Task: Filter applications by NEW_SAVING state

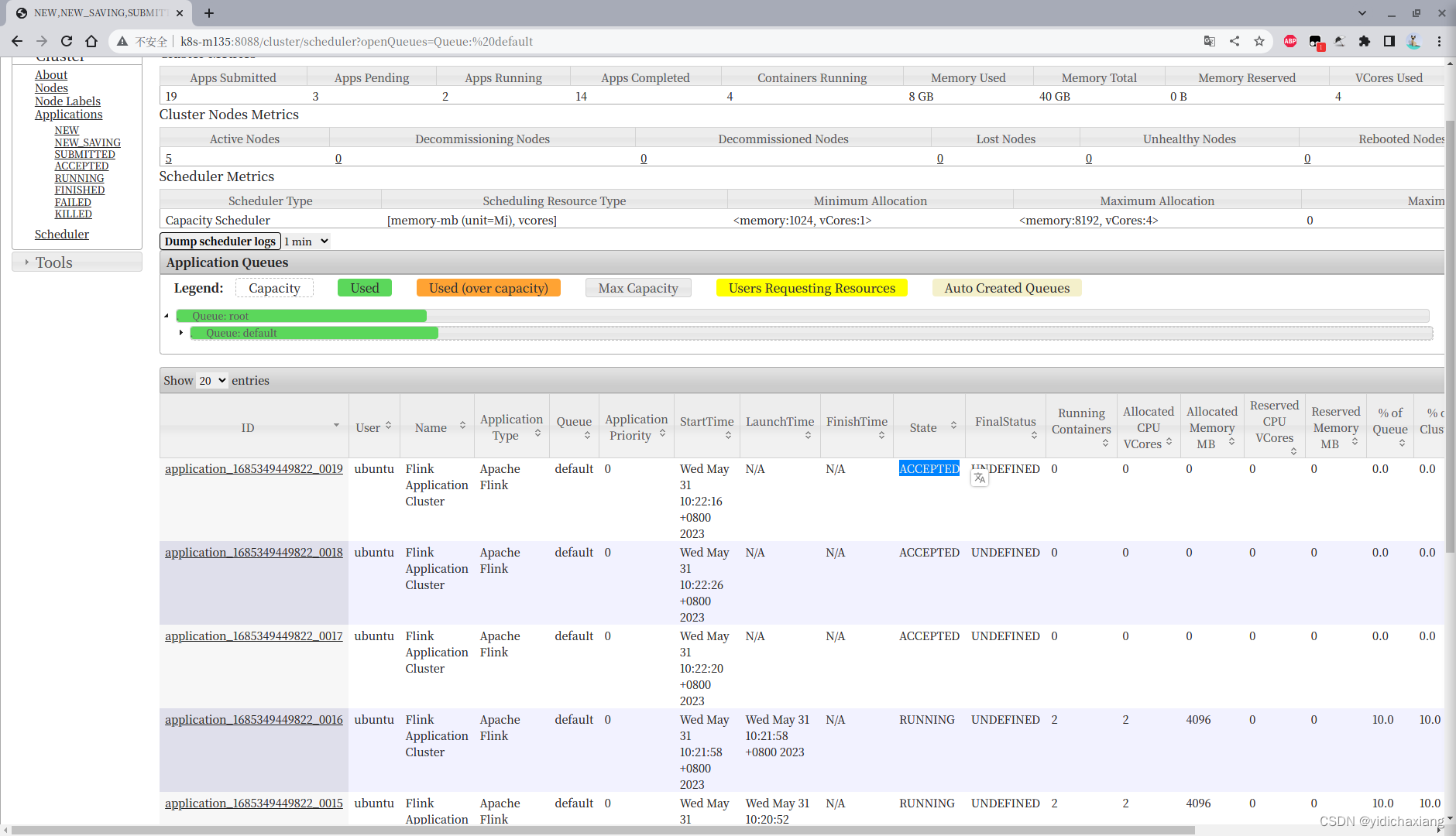Action: point(88,143)
